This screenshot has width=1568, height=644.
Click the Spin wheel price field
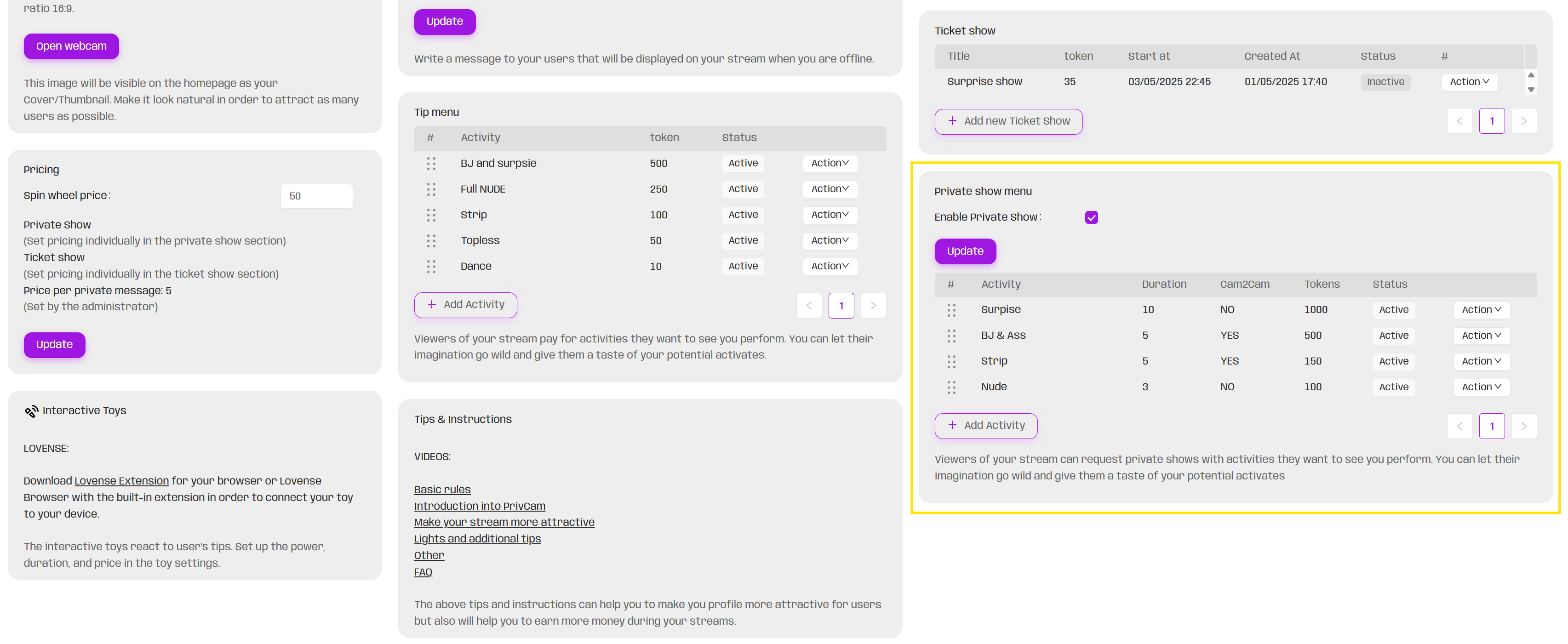point(316,196)
